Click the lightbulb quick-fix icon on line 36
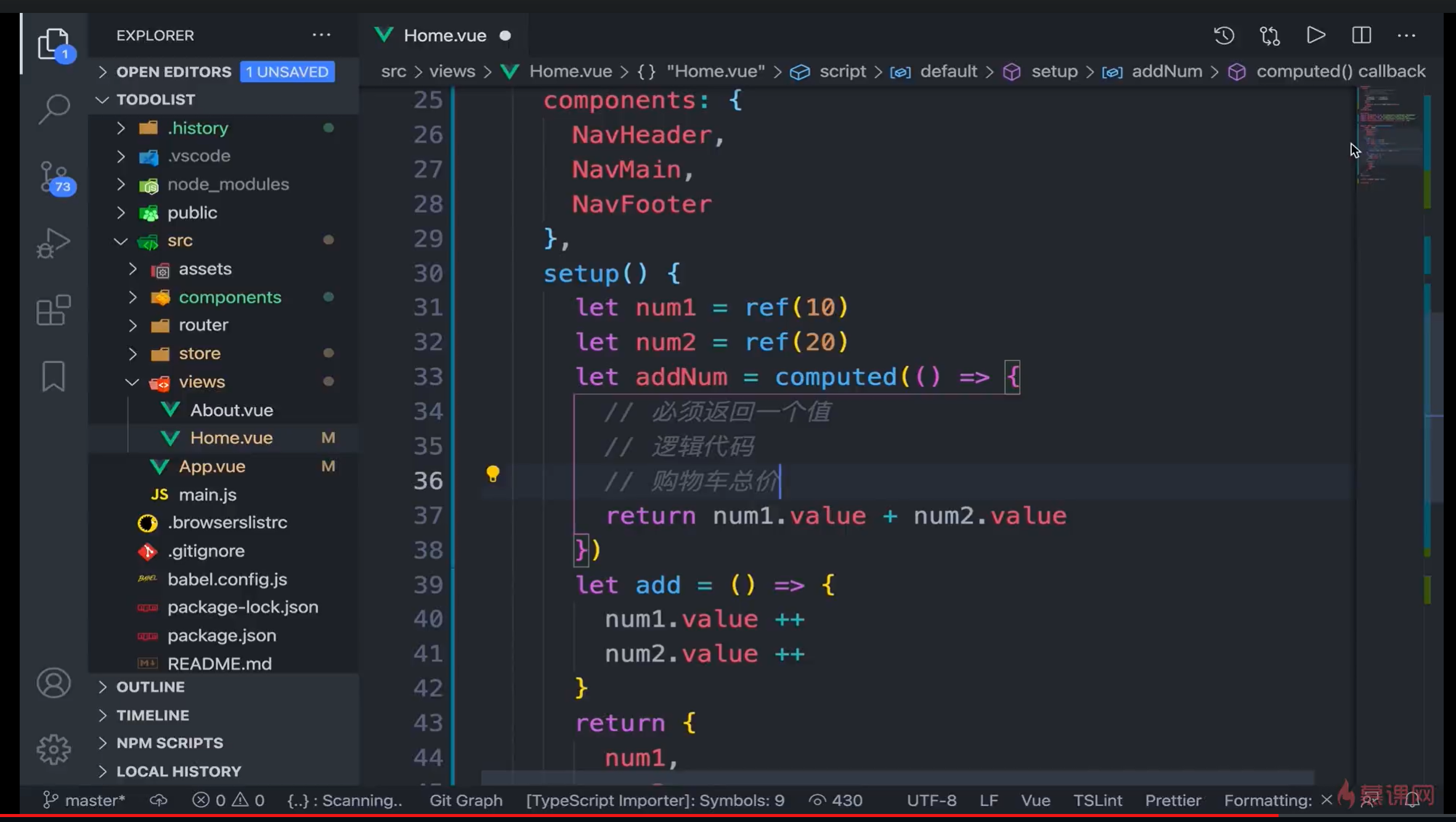1456x822 pixels. (492, 473)
